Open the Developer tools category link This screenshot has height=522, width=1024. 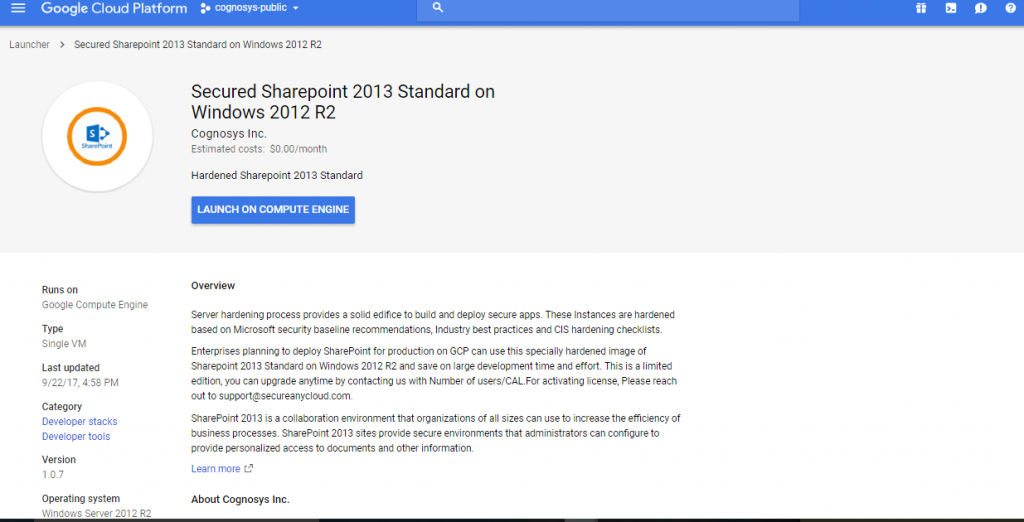point(76,436)
